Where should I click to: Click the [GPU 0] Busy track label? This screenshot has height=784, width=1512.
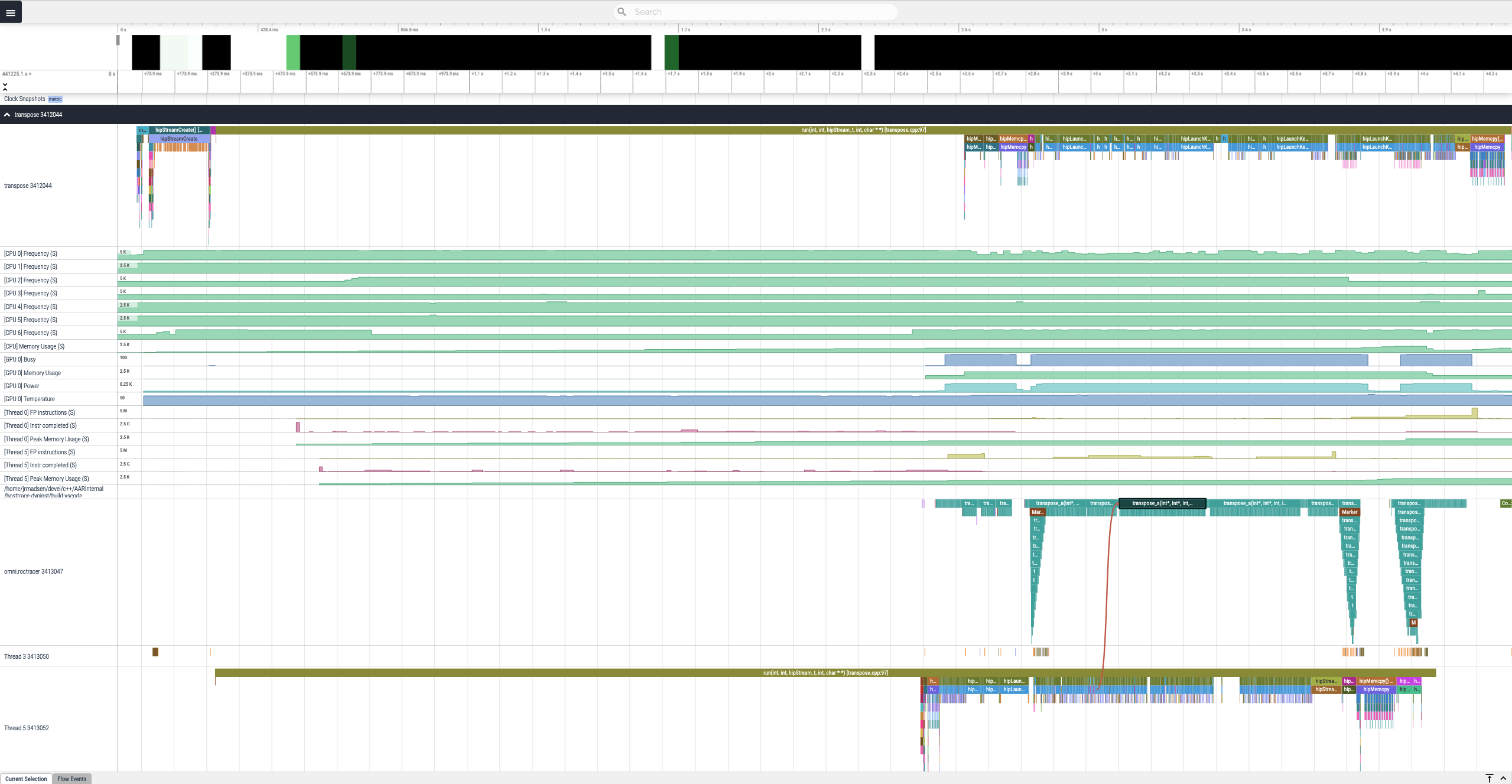[x=21, y=359]
